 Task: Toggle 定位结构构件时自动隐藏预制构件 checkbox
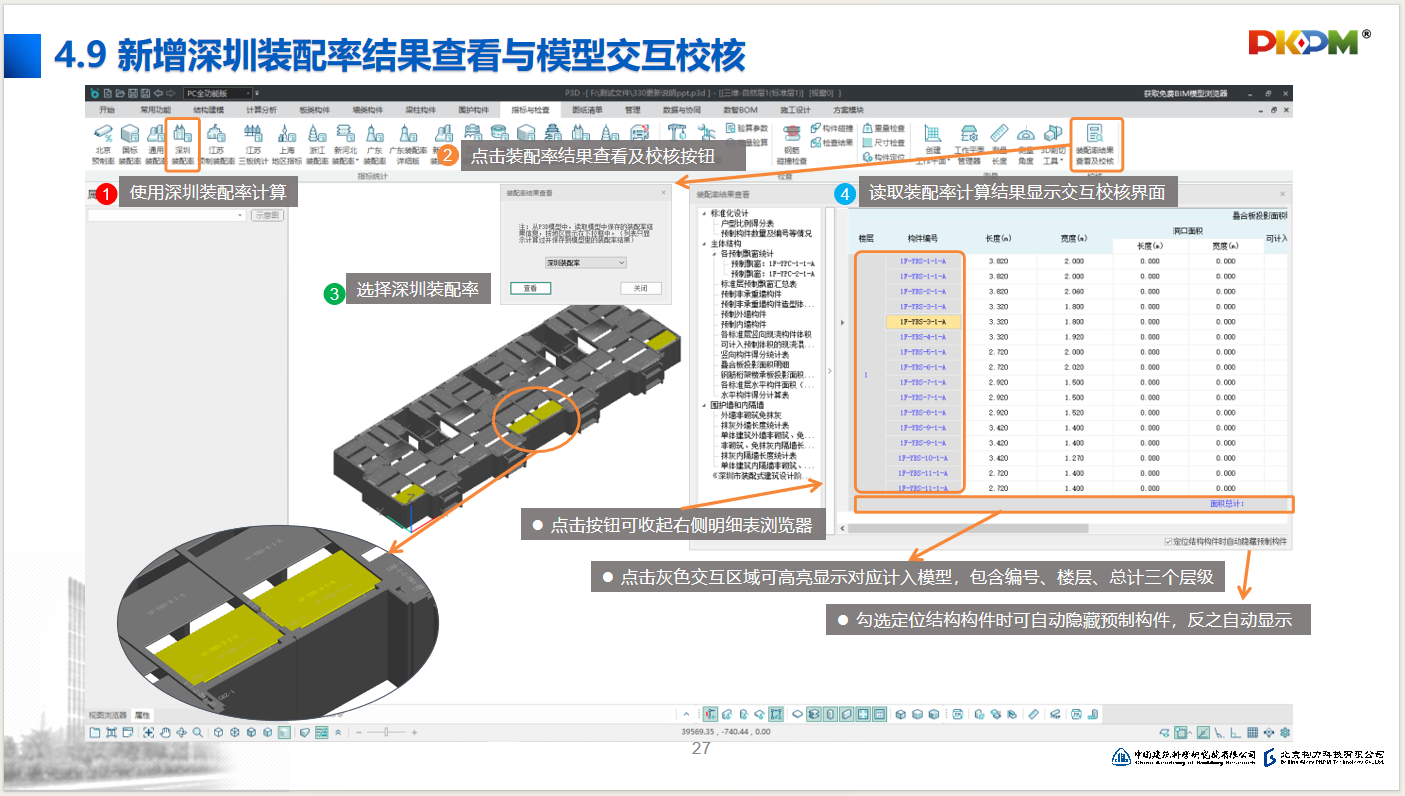(1169, 542)
